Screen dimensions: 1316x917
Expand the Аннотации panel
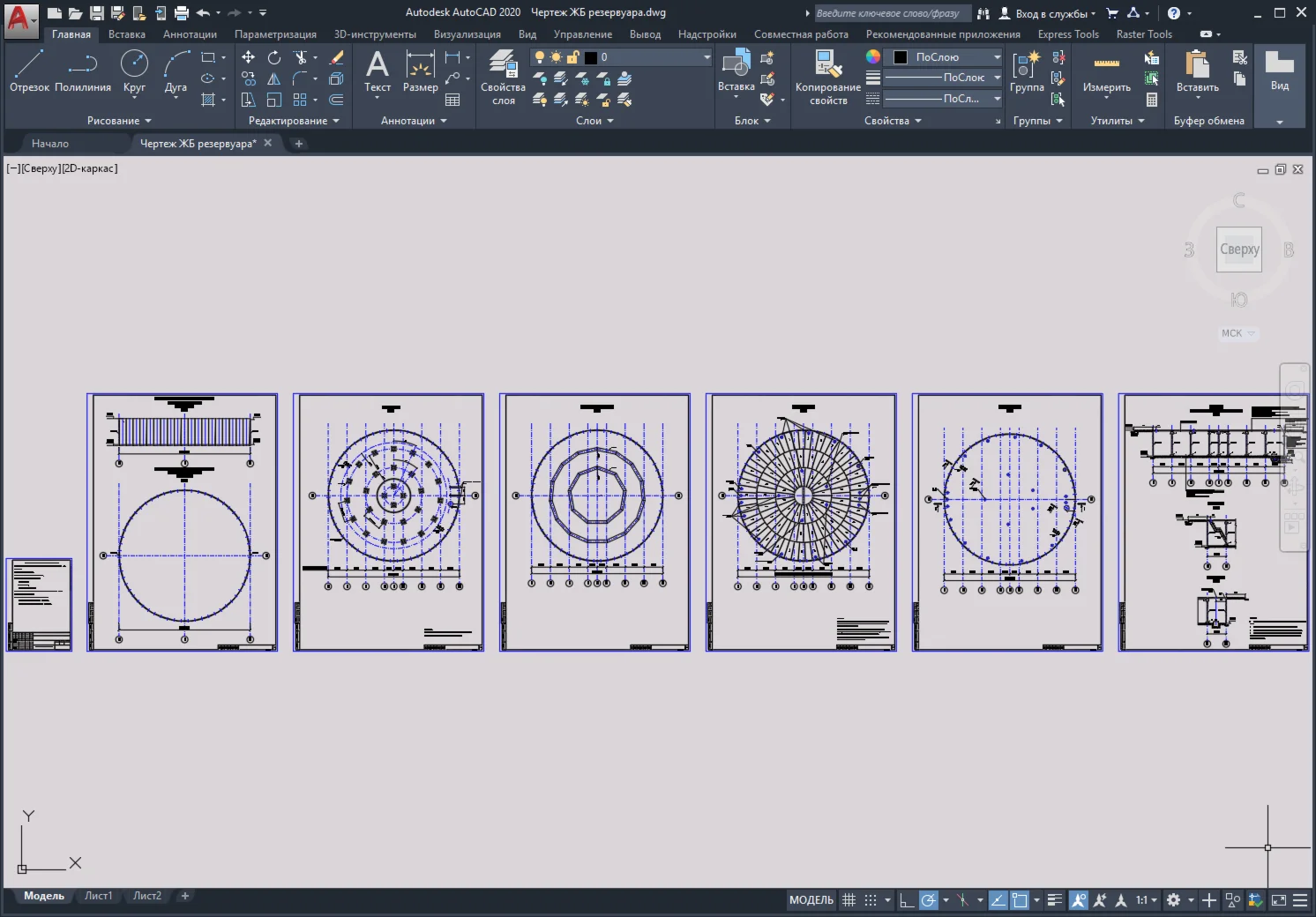tap(414, 121)
